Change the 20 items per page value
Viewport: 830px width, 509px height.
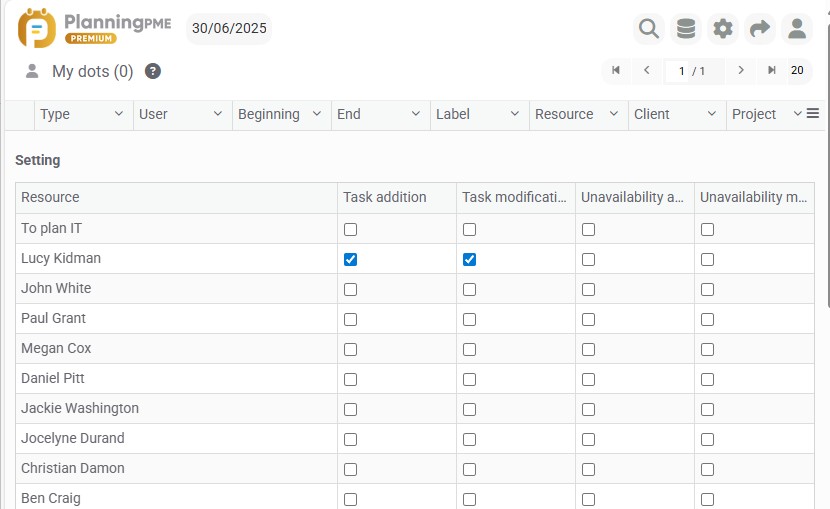(x=797, y=70)
